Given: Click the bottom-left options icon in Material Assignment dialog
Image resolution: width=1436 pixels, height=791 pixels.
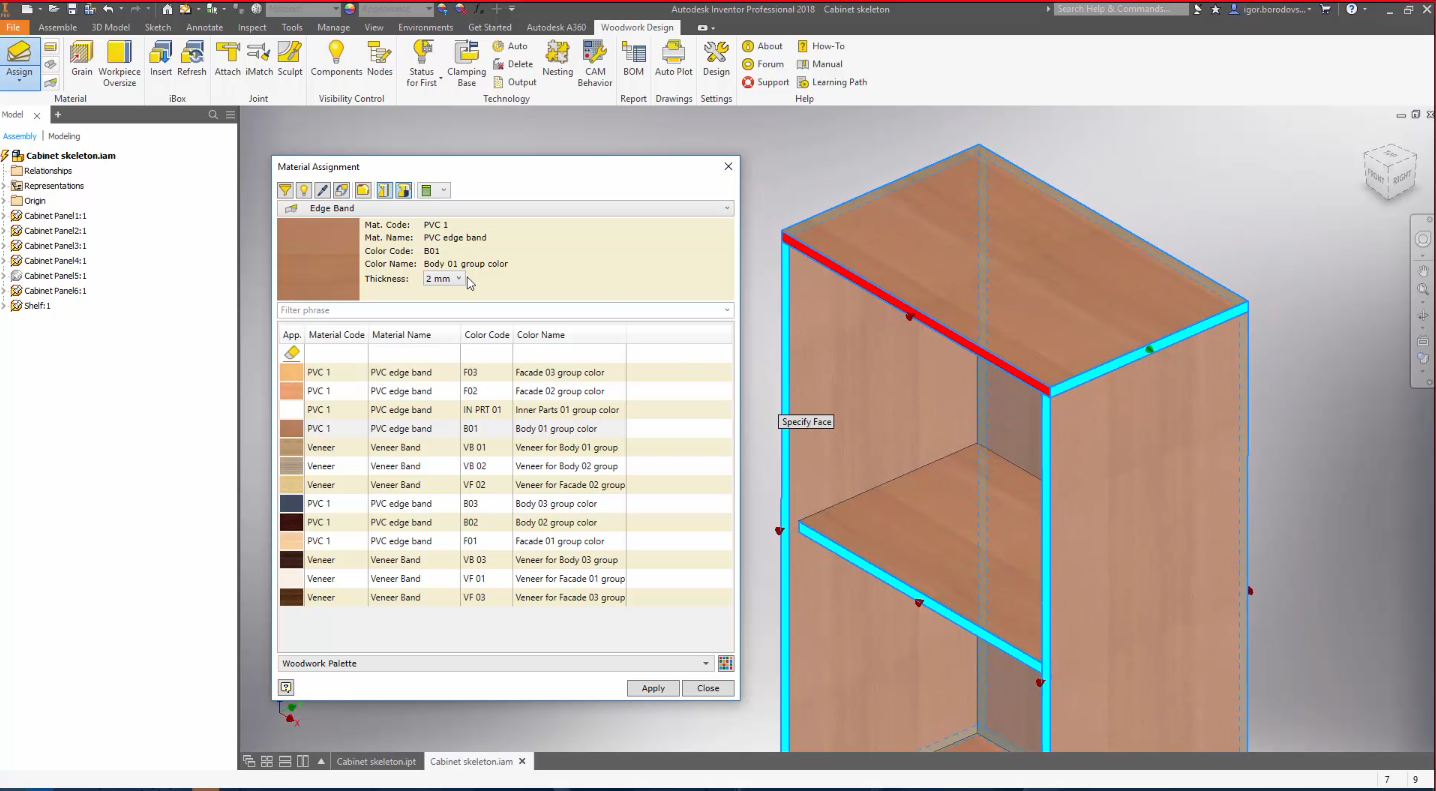Looking at the screenshot, I should click(x=286, y=688).
